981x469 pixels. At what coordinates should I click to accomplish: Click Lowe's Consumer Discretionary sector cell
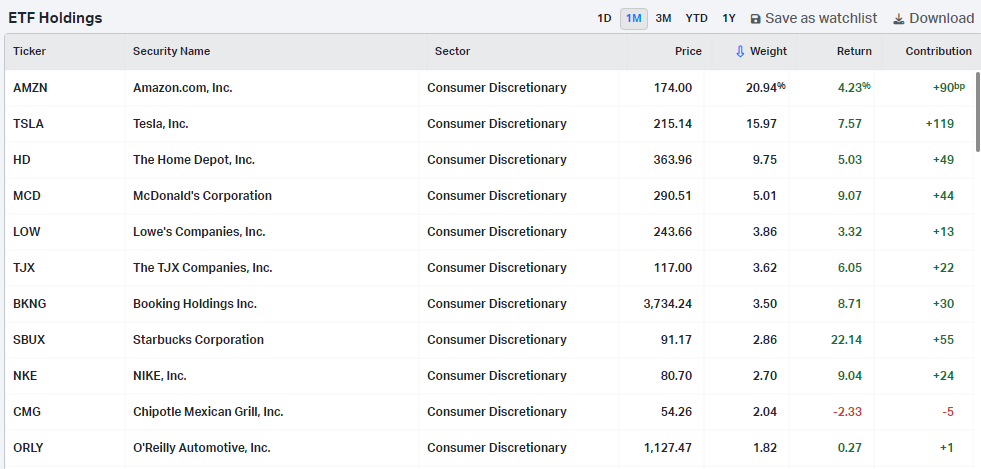click(x=497, y=232)
